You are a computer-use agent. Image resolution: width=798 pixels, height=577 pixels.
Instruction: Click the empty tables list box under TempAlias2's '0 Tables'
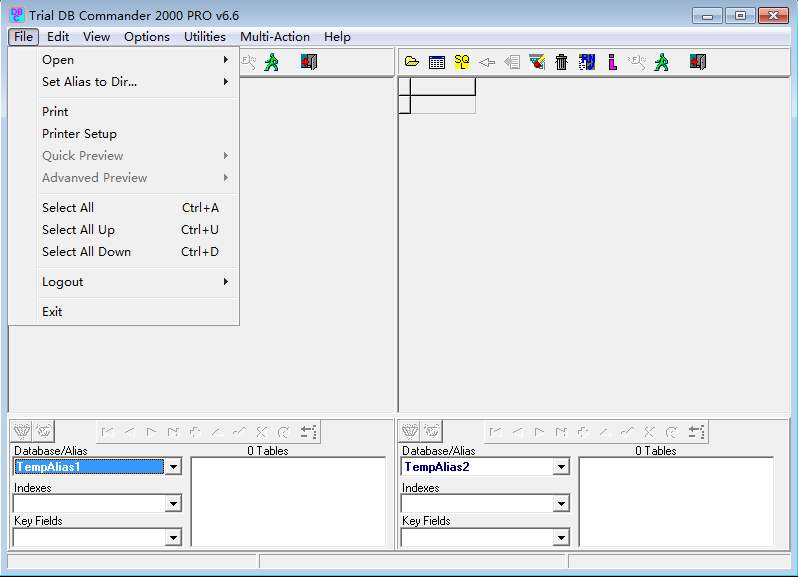(676, 502)
